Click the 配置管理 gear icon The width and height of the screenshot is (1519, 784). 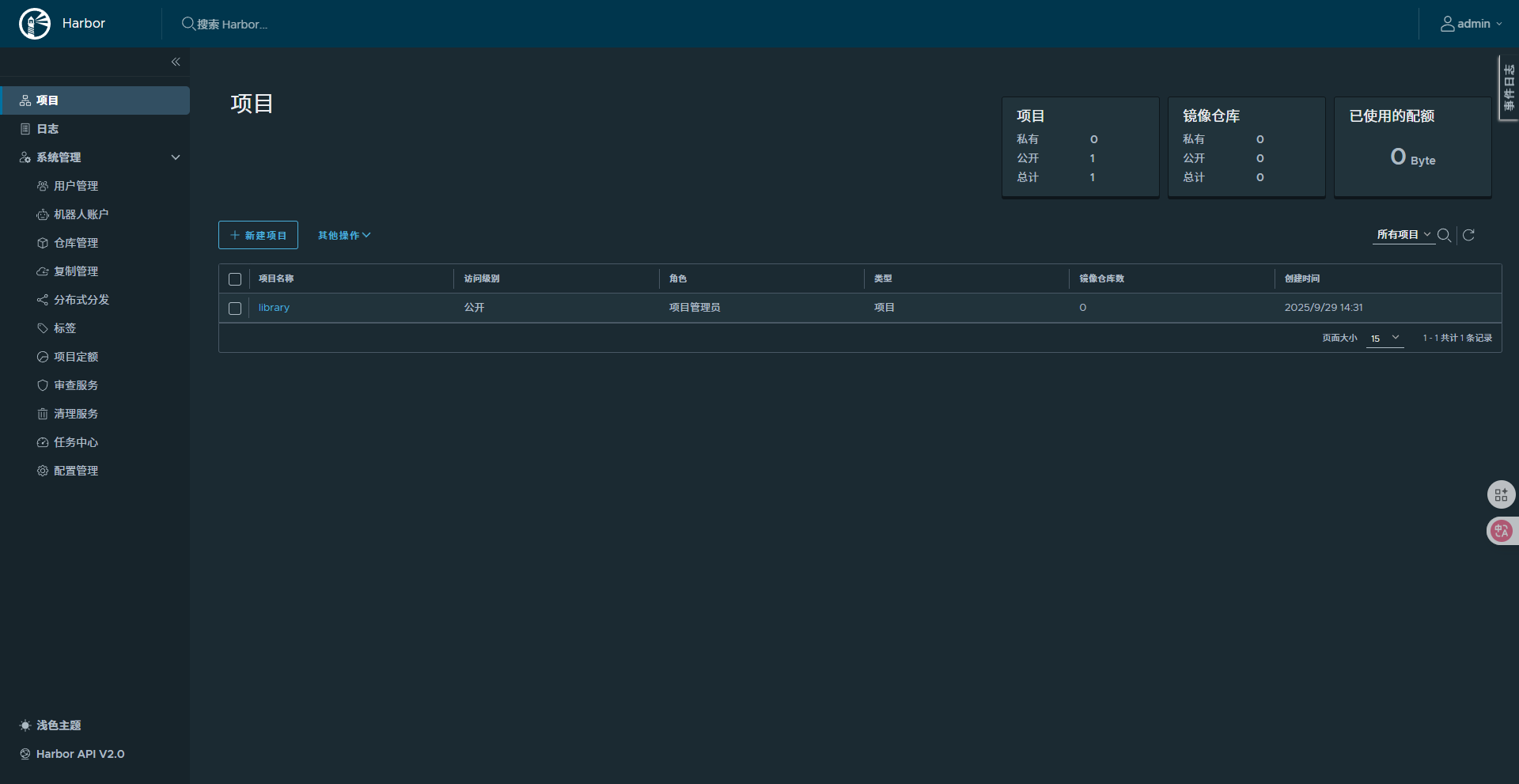pos(43,471)
